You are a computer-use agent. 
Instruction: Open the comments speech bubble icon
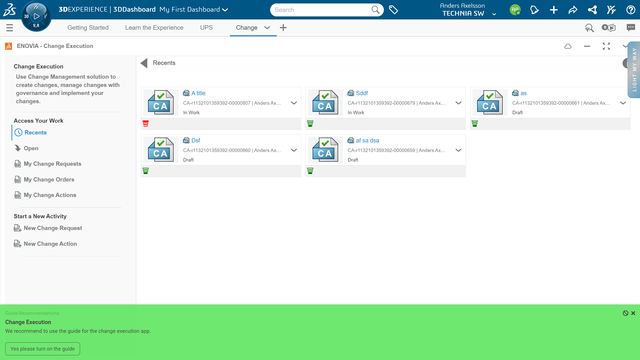tap(631, 28)
